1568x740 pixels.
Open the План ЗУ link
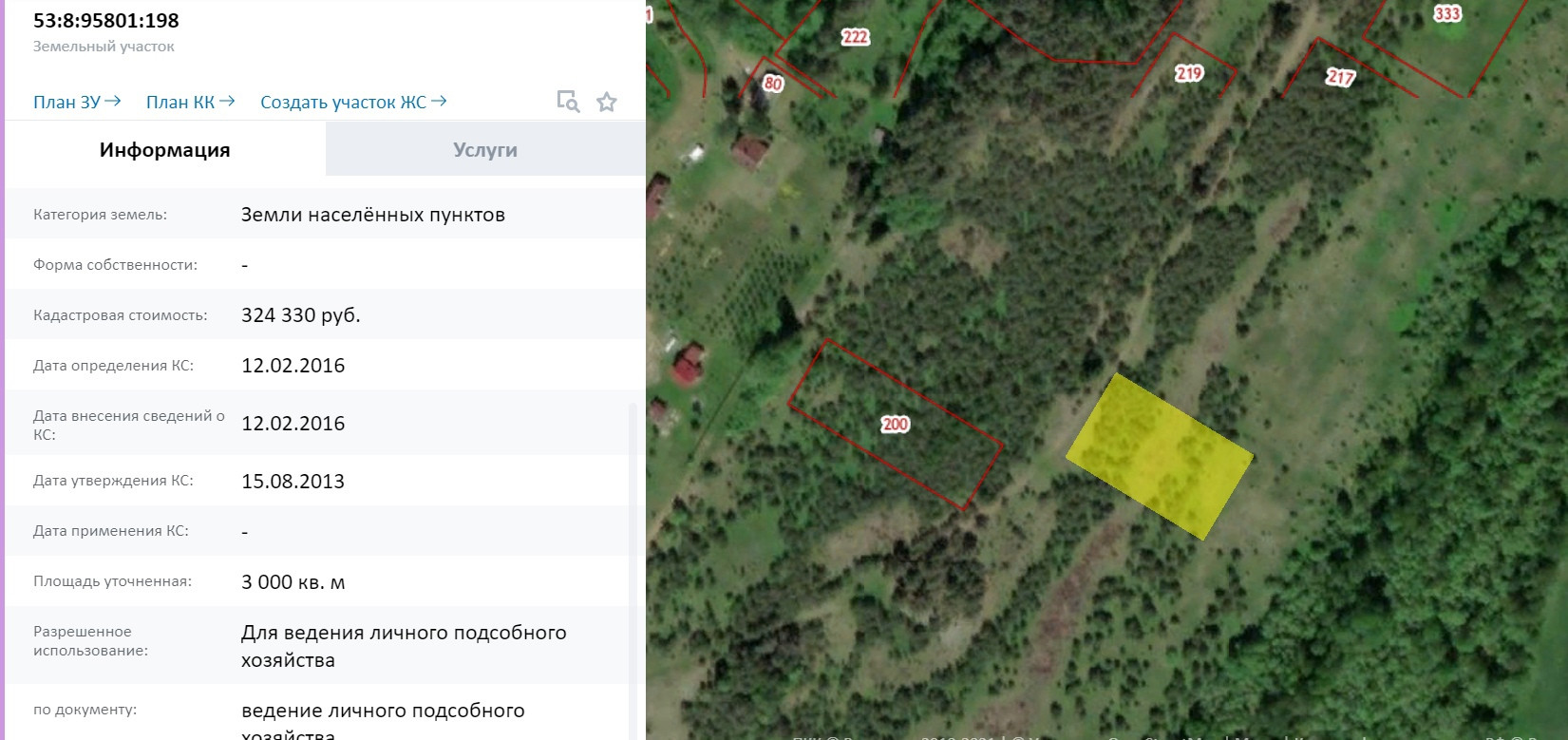(77, 102)
